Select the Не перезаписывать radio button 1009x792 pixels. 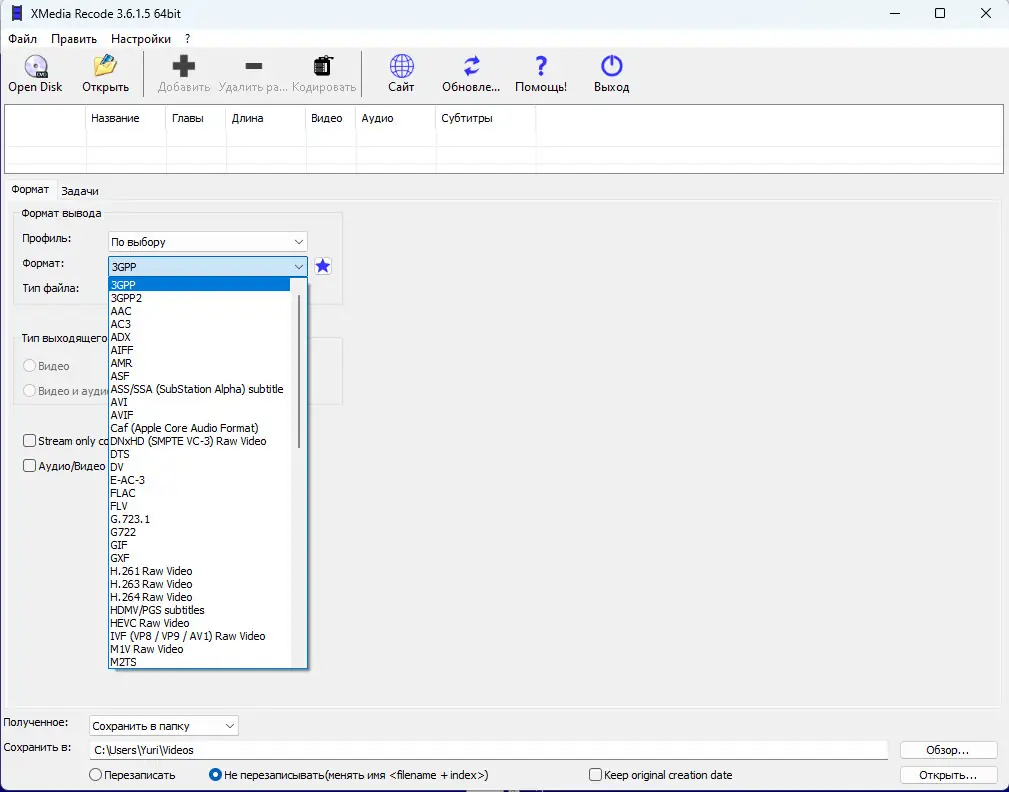tap(216, 775)
